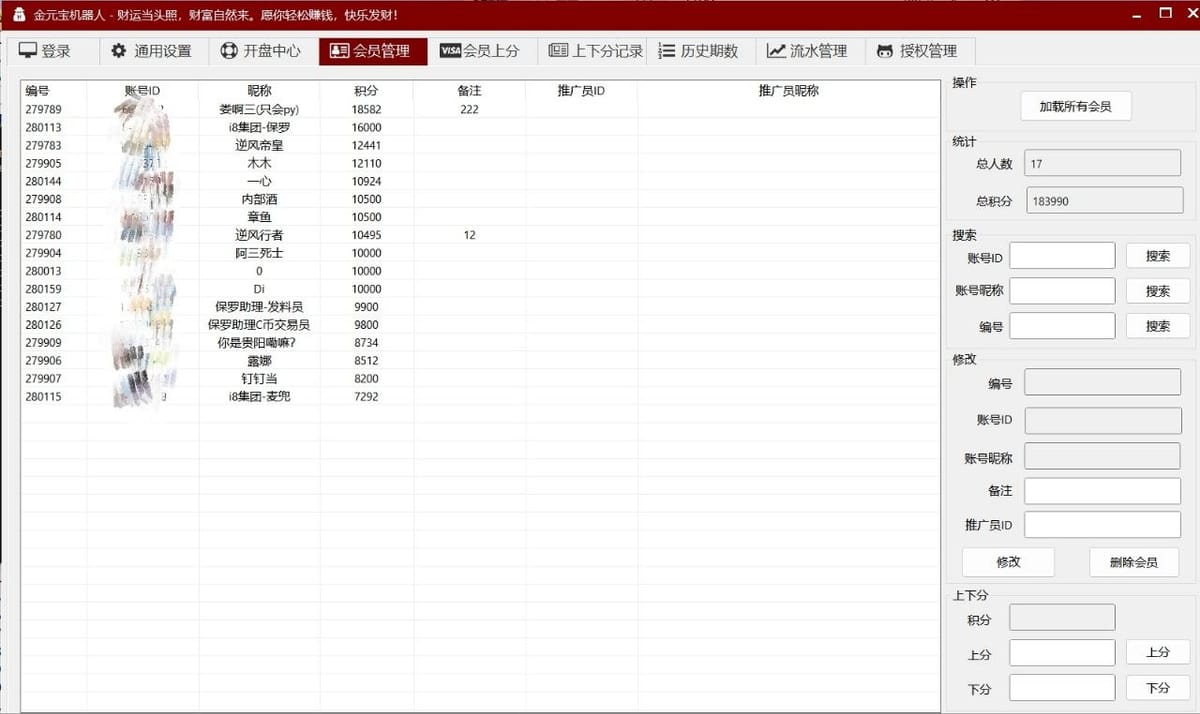Click the app icon in title bar

19,15
